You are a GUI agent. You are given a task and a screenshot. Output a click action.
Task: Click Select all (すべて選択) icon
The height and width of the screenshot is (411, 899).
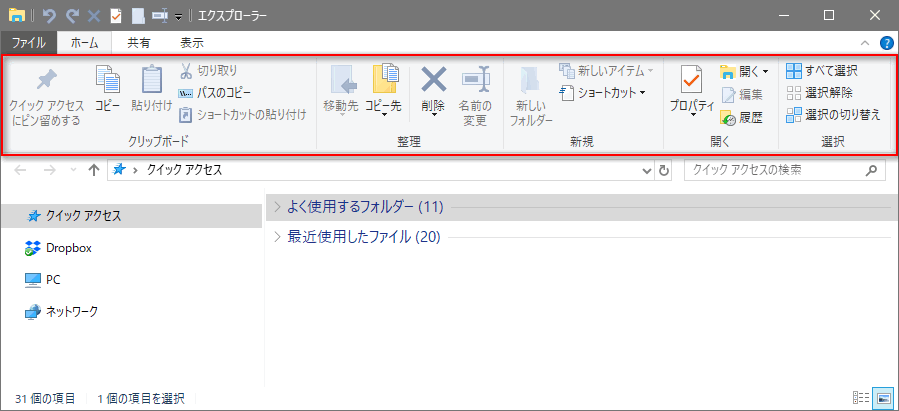793,71
